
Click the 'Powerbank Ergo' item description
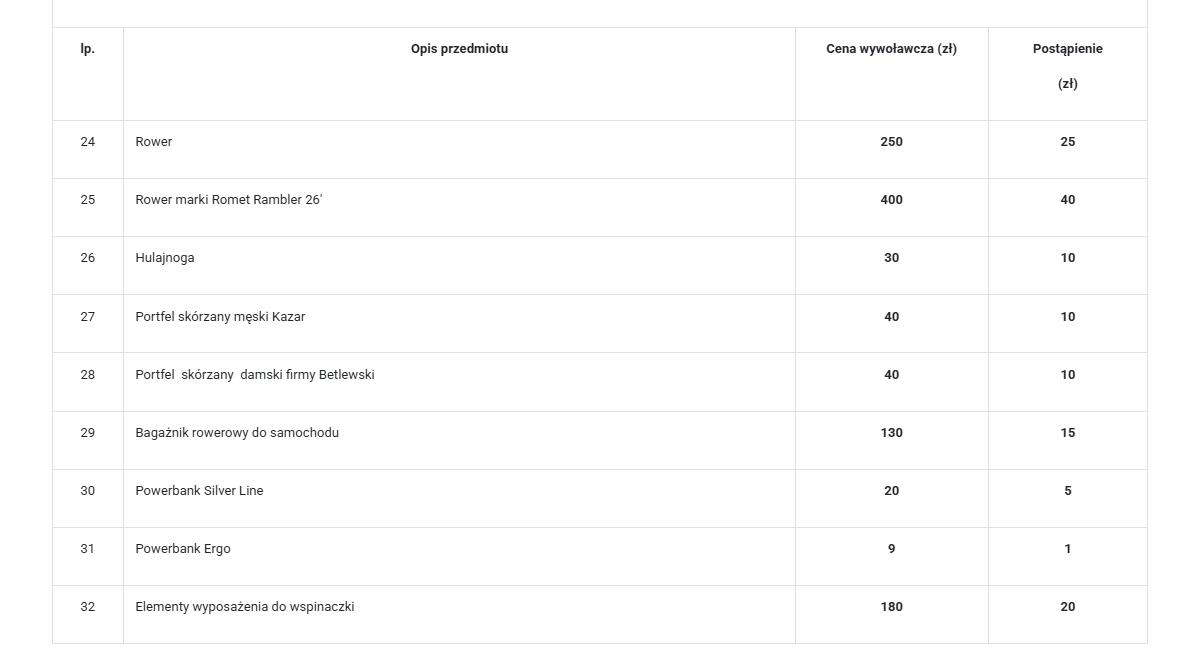point(183,549)
